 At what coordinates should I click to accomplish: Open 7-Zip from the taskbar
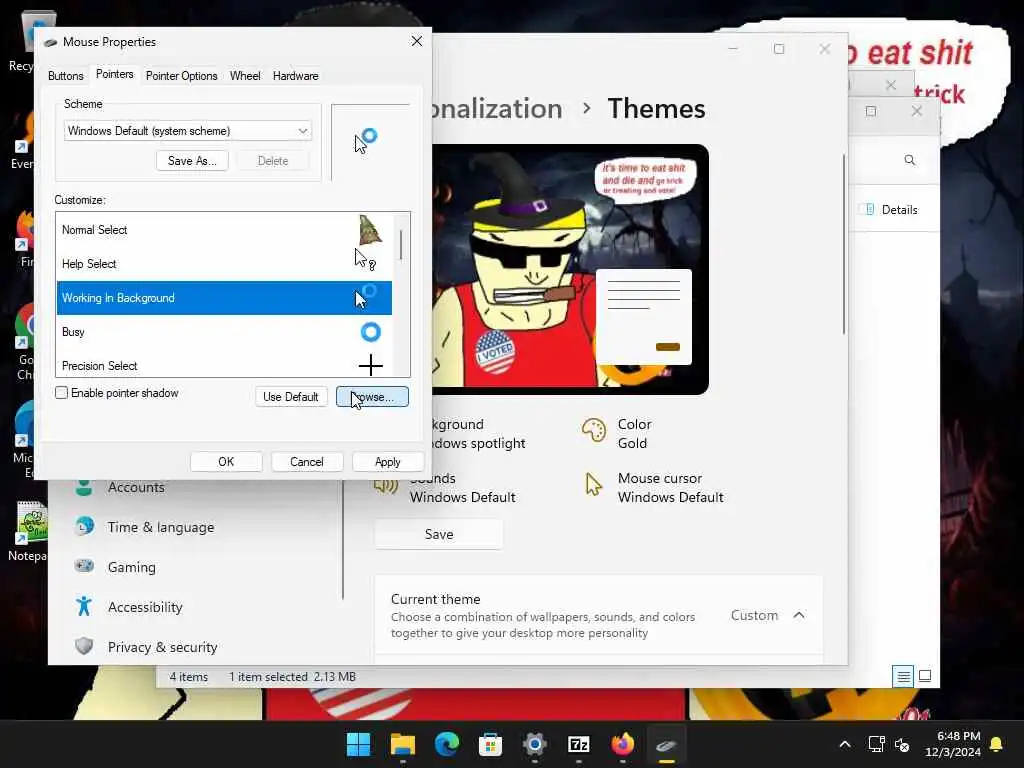[x=579, y=744]
